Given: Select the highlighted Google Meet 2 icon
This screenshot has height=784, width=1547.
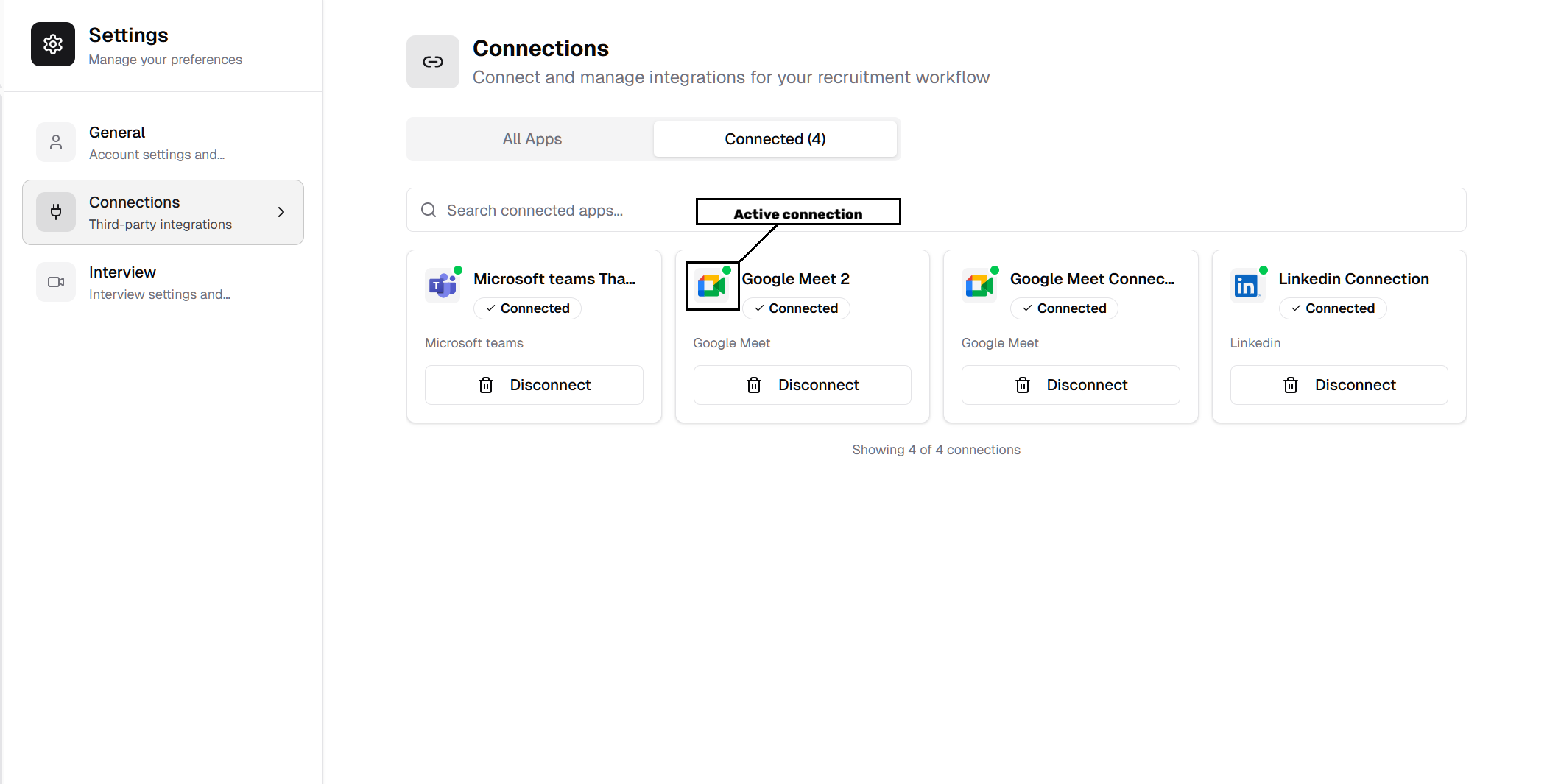Looking at the screenshot, I should click(x=711, y=286).
